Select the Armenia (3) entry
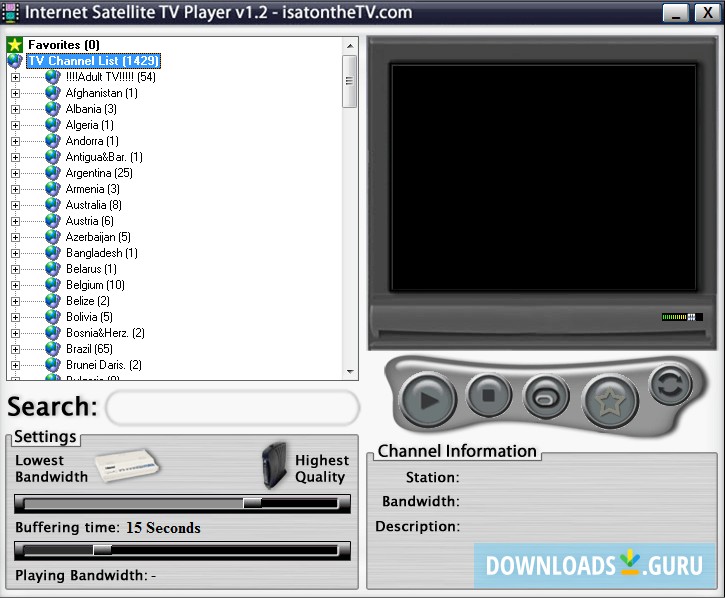 92,189
